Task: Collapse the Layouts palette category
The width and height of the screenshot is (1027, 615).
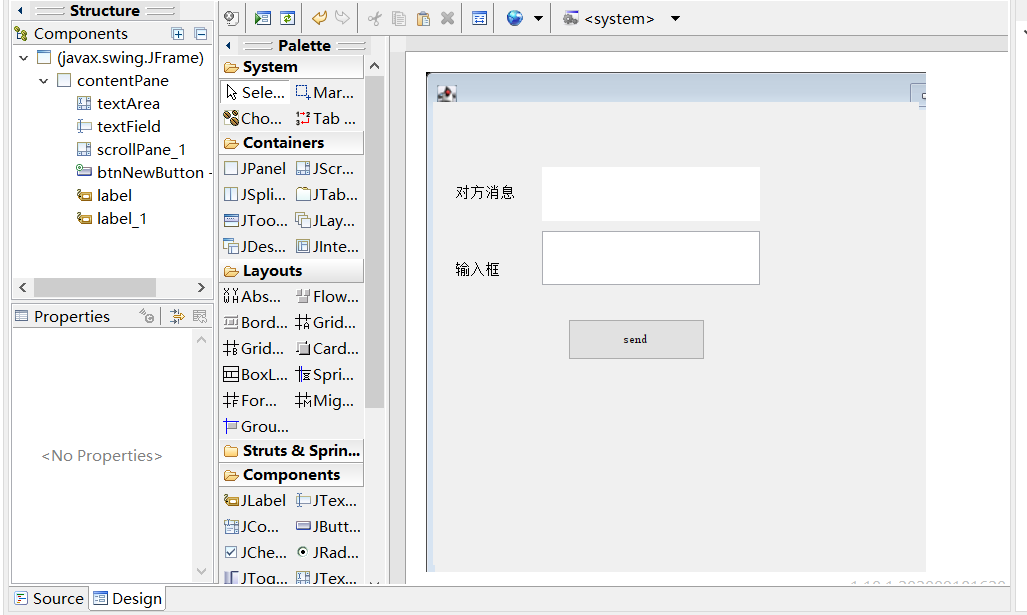Action: click(291, 270)
